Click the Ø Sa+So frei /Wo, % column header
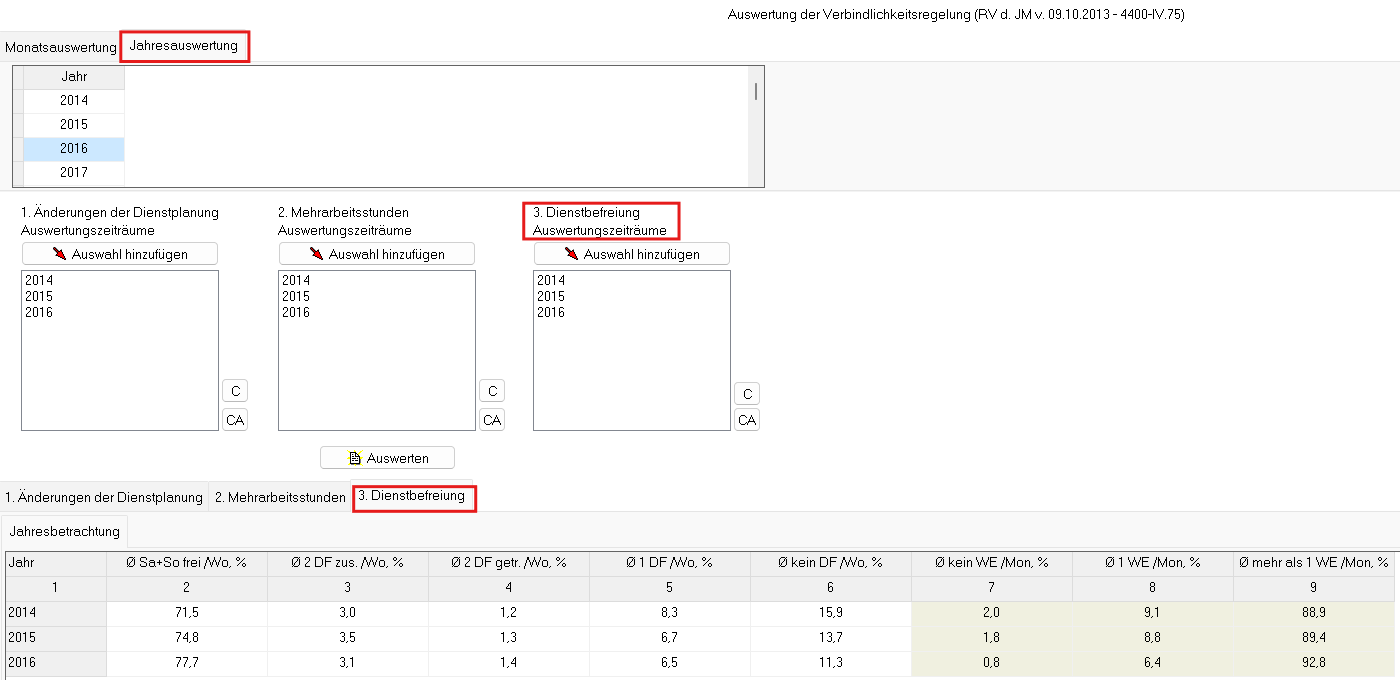1400x680 pixels. [x=186, y=563]
